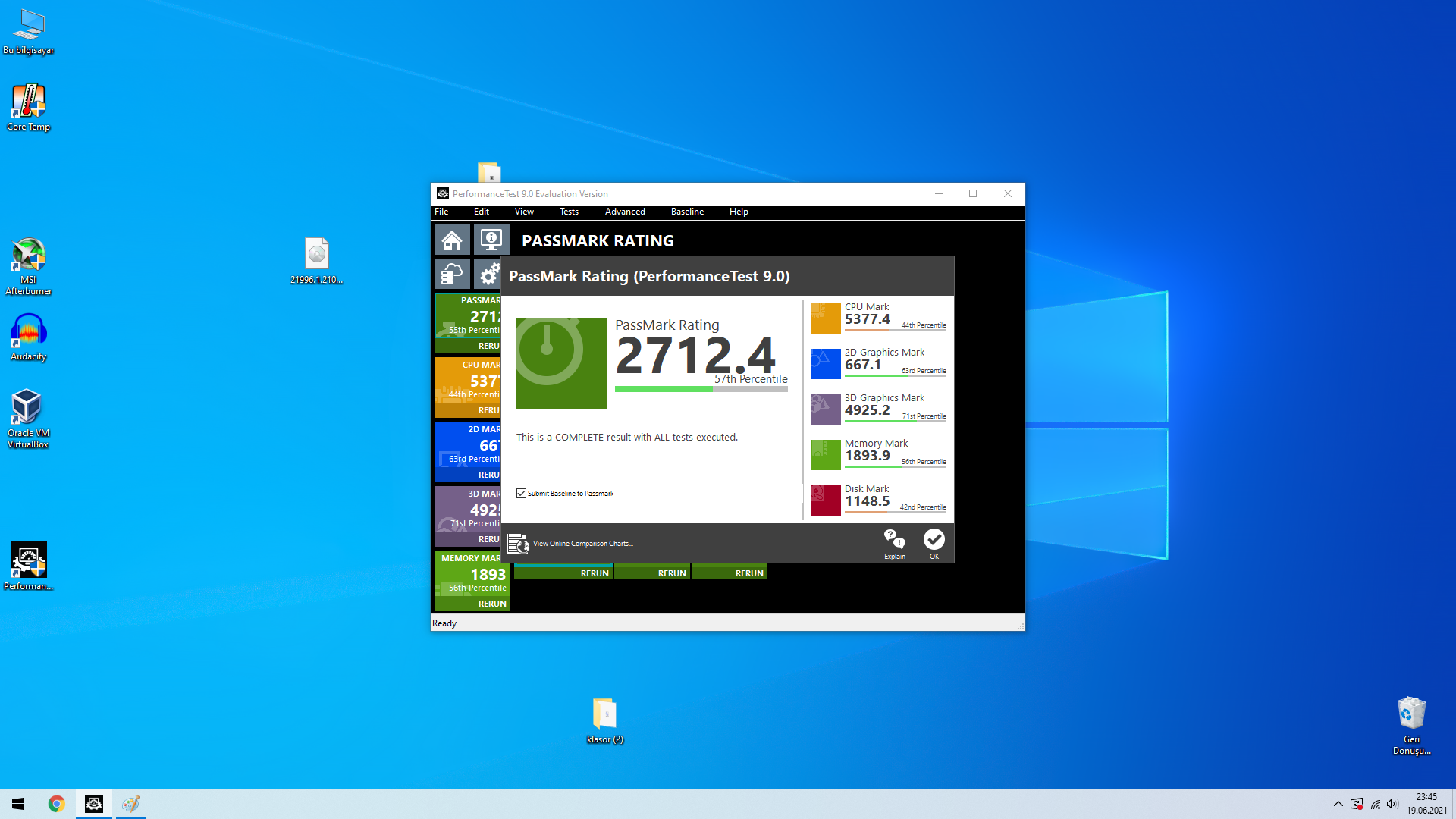Click the blue 2D Graphics Mark icon
The height and width of the screenshot is (819, 1456).
coord(825,364)
